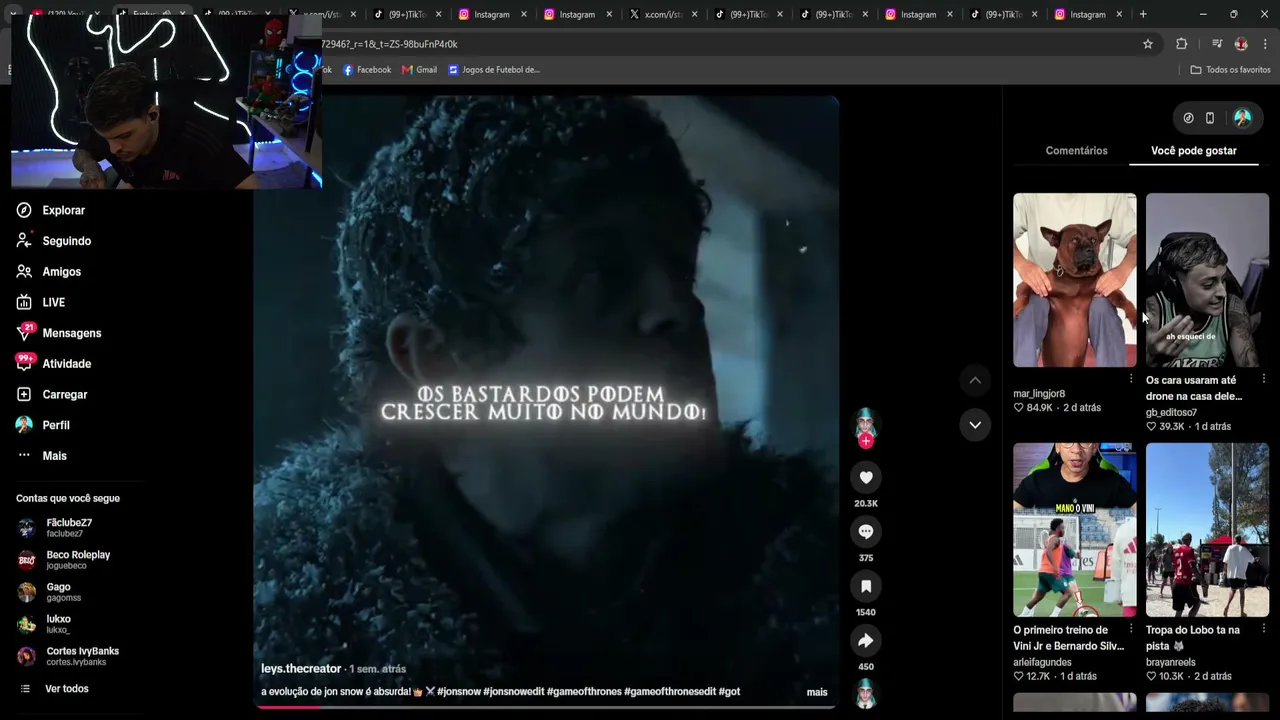Open options for the drone video card
This screenshot has width=1280, height=720.
click(1264, 379)
